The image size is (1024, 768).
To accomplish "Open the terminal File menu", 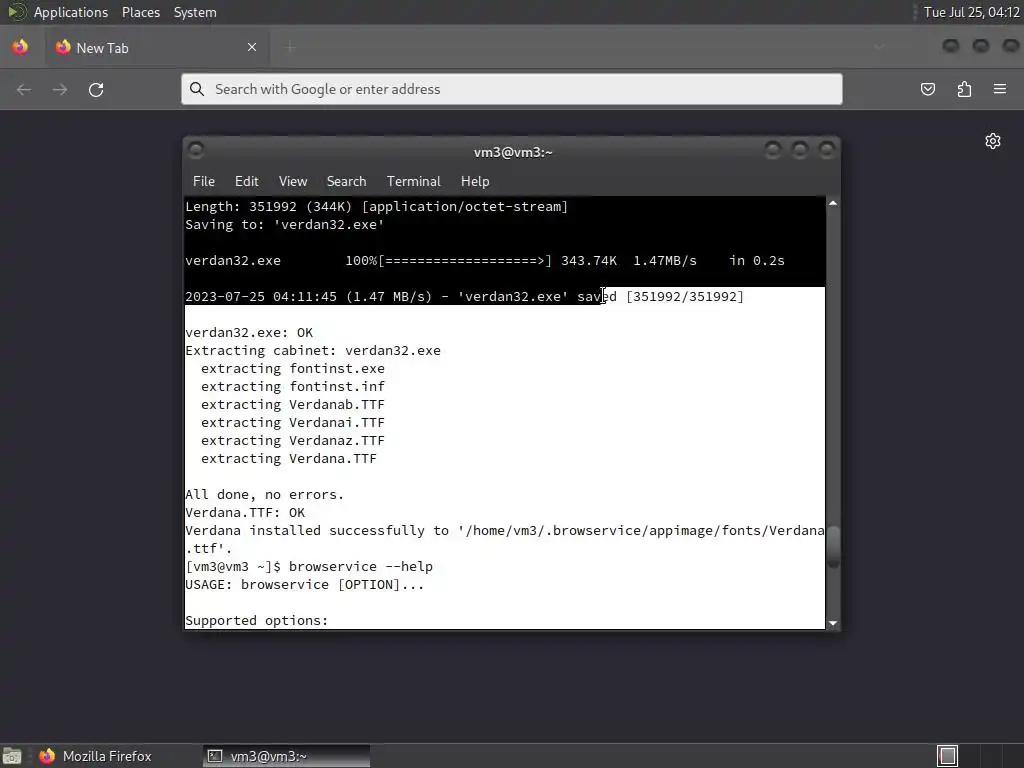I will [204, 182].
